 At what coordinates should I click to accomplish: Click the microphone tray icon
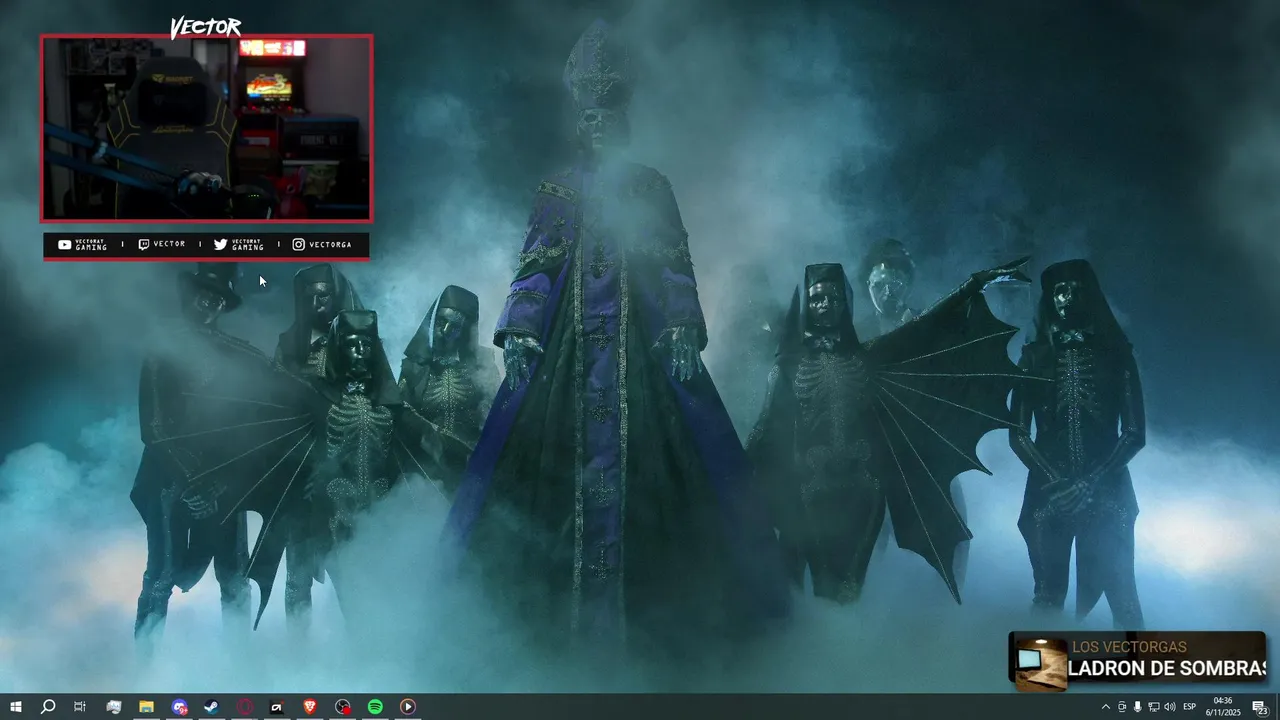coord(1137,707)
